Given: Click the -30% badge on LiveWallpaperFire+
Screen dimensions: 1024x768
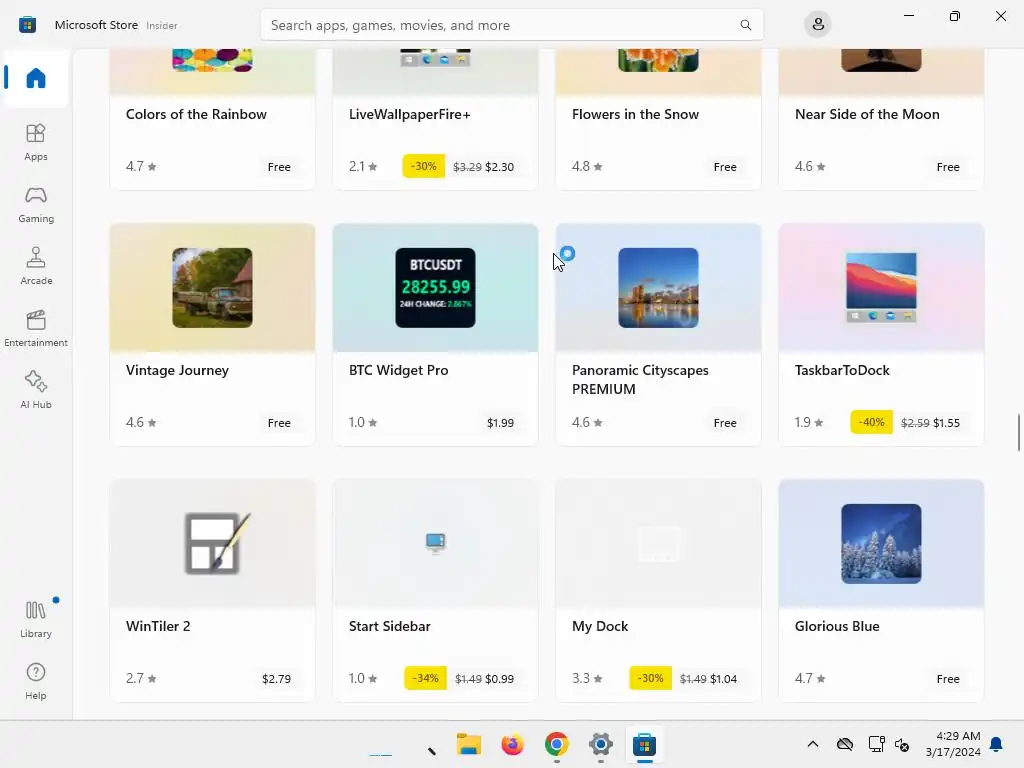Looking at the screenshot, I should click(423, 167).
